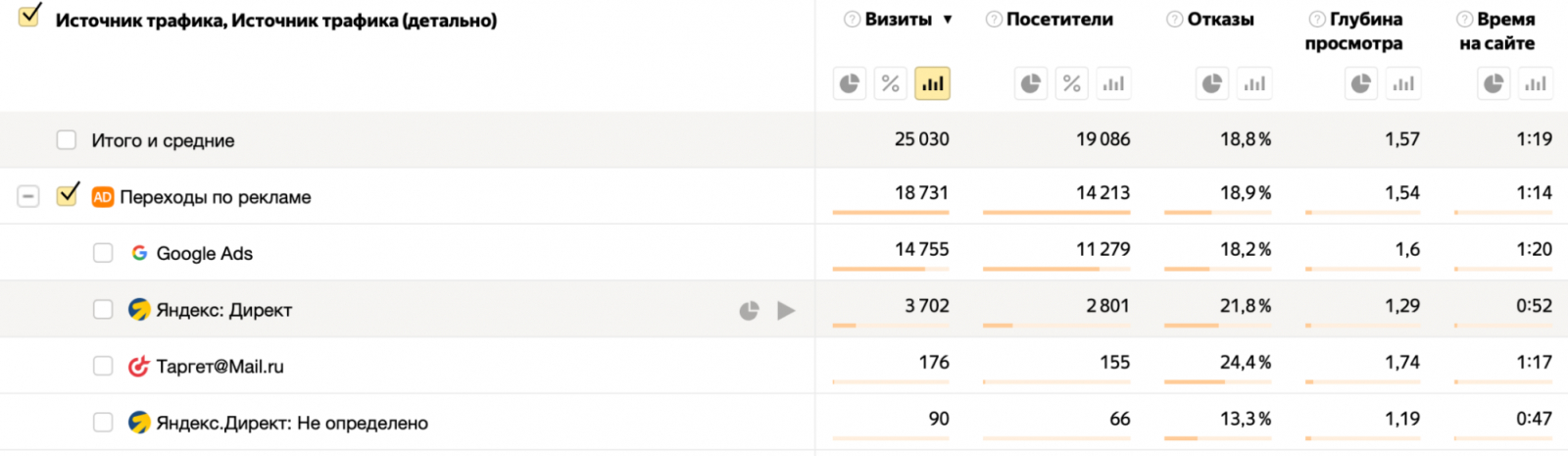1568x456 pixels.
Task: Click highlighted bar chart icon under Визиты
Action: point(932,84)
